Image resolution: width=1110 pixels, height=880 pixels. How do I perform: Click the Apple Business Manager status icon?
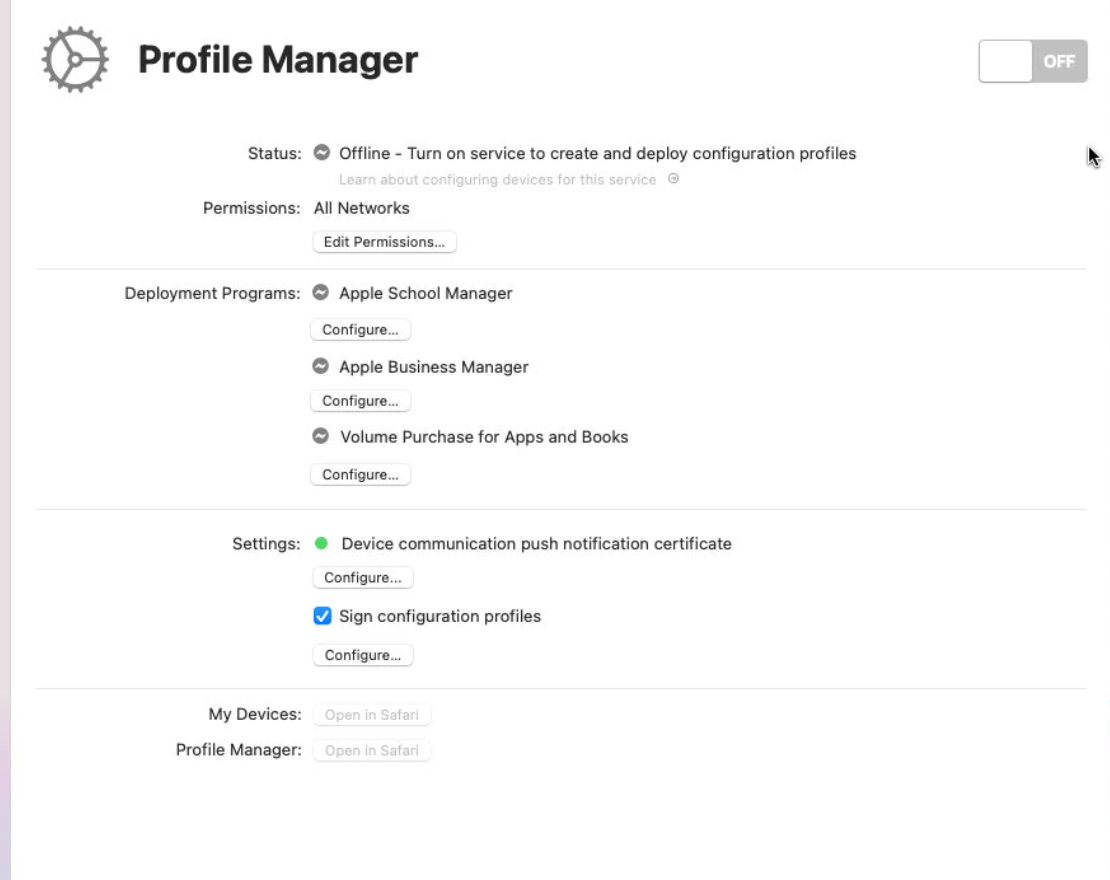coord(321,367)
